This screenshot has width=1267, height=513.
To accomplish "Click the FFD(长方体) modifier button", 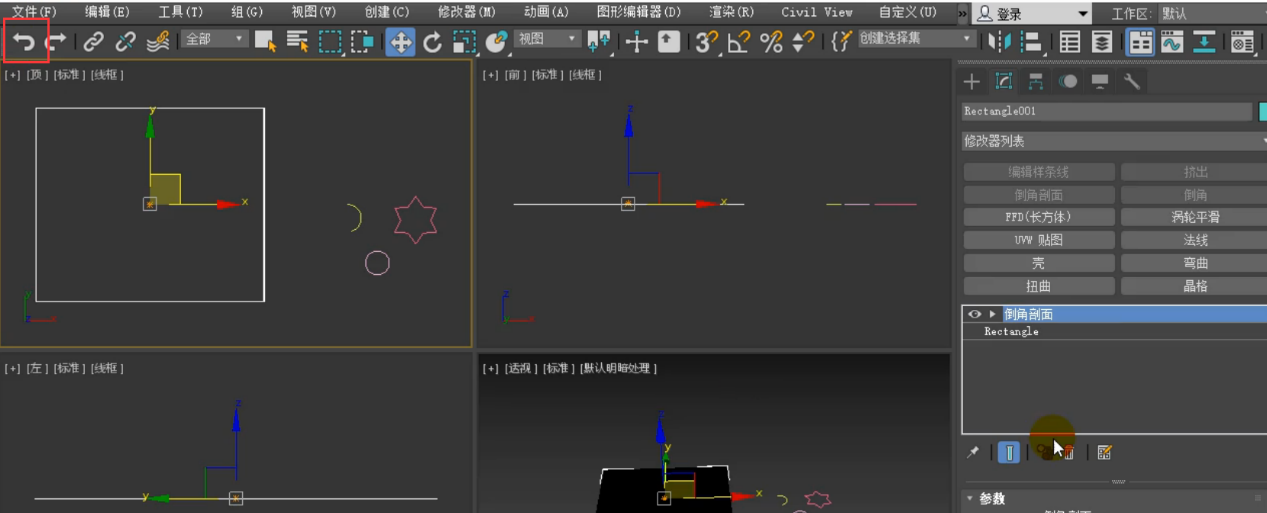I will tap(1038, 217).
